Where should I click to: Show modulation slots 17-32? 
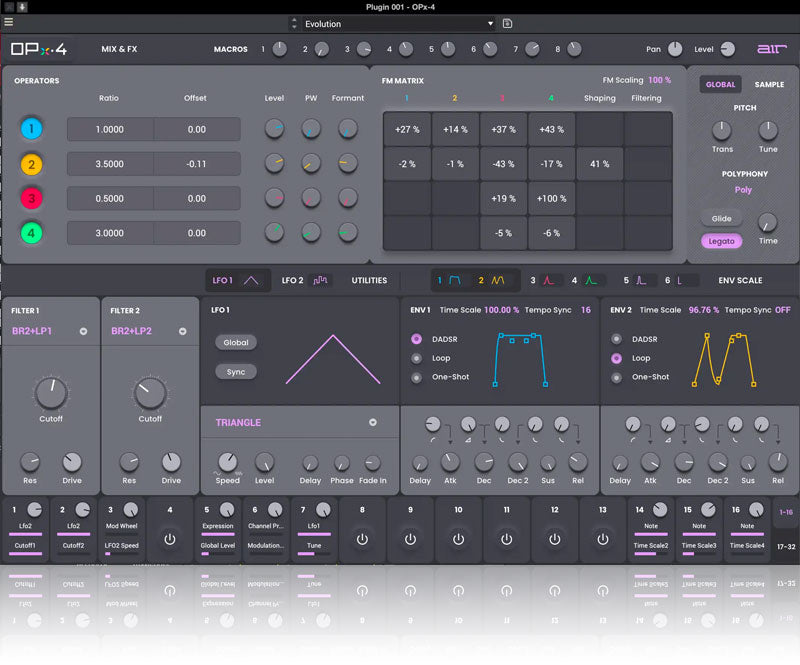[x=786, y=547]
